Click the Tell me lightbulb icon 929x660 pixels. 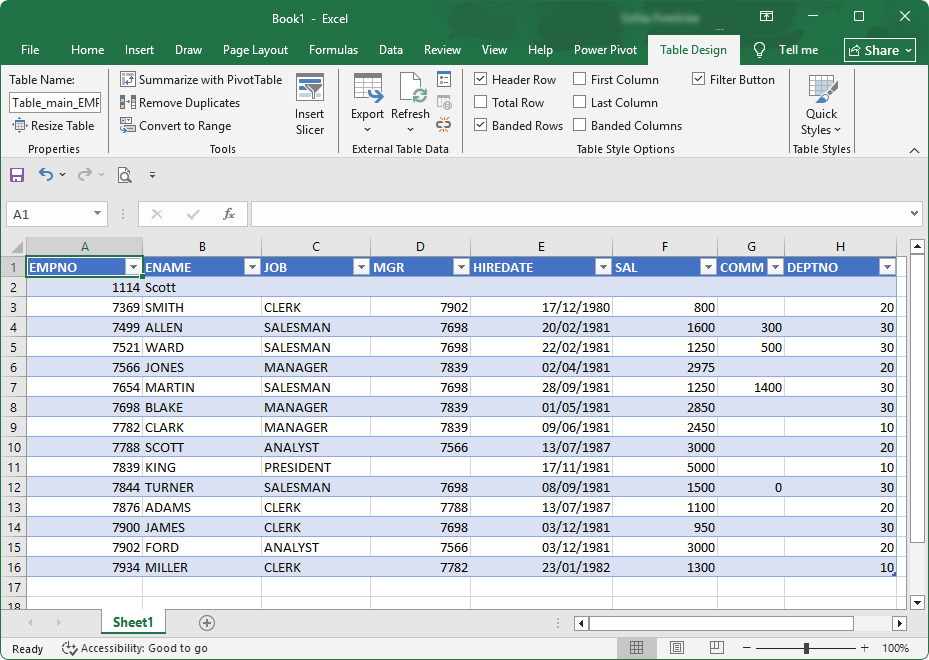click(759, 50)
